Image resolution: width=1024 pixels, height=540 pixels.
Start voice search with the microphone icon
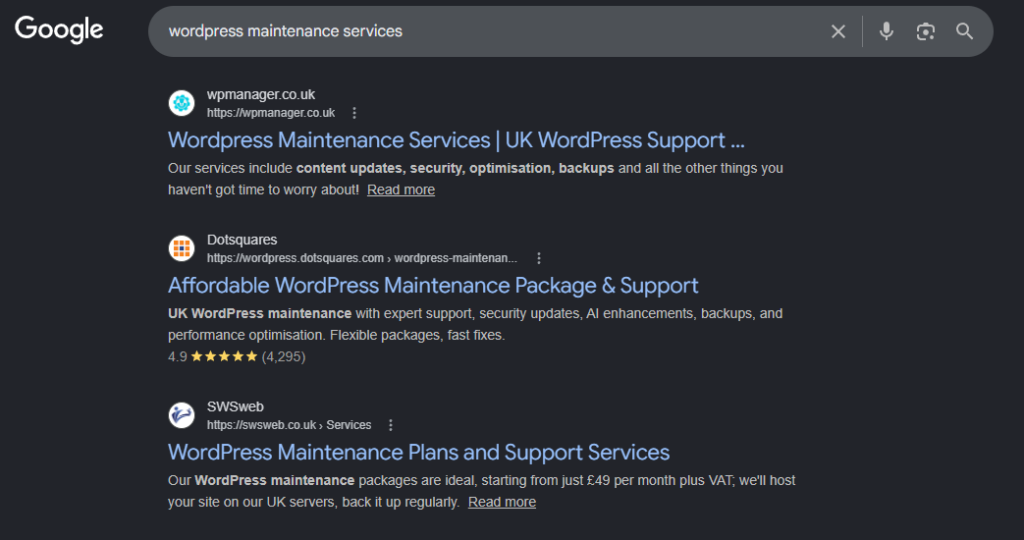point(886,31)
